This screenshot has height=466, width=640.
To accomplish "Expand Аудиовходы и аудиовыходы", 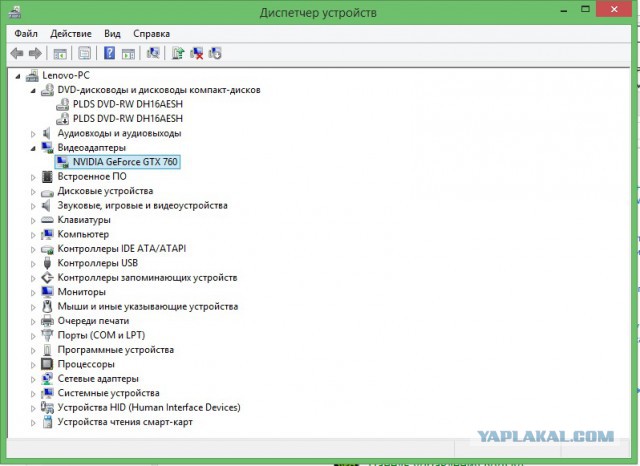I will coord(33,133).
